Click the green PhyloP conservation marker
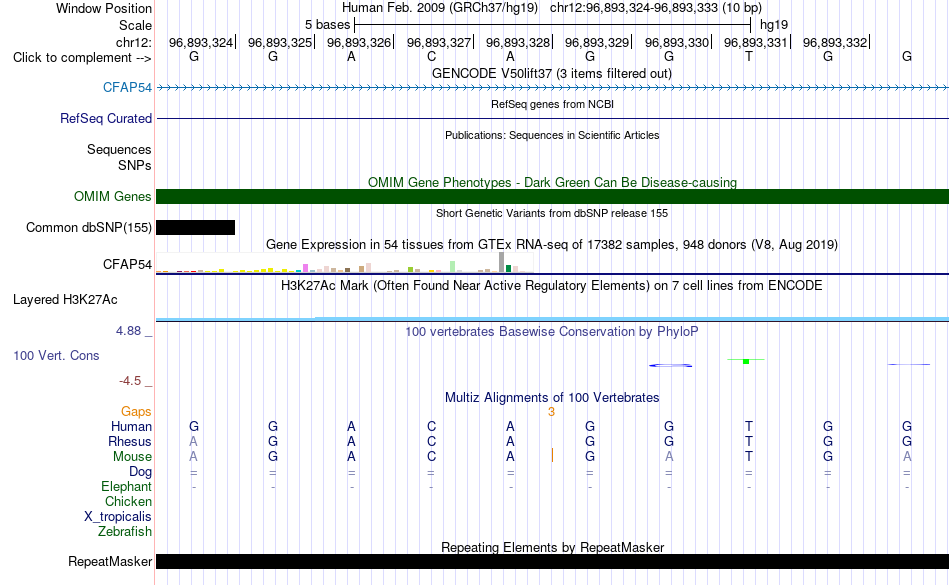Viewport: 950px width, 585px height. point(746,361)
